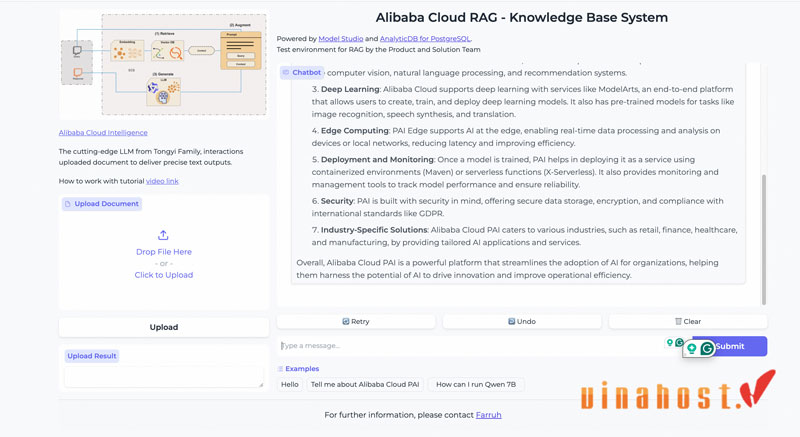The width and height of the screenshot is (800, 437).
Task: Click the Industry-Specific Solutions heading
Action: click(x=374, y=230)
